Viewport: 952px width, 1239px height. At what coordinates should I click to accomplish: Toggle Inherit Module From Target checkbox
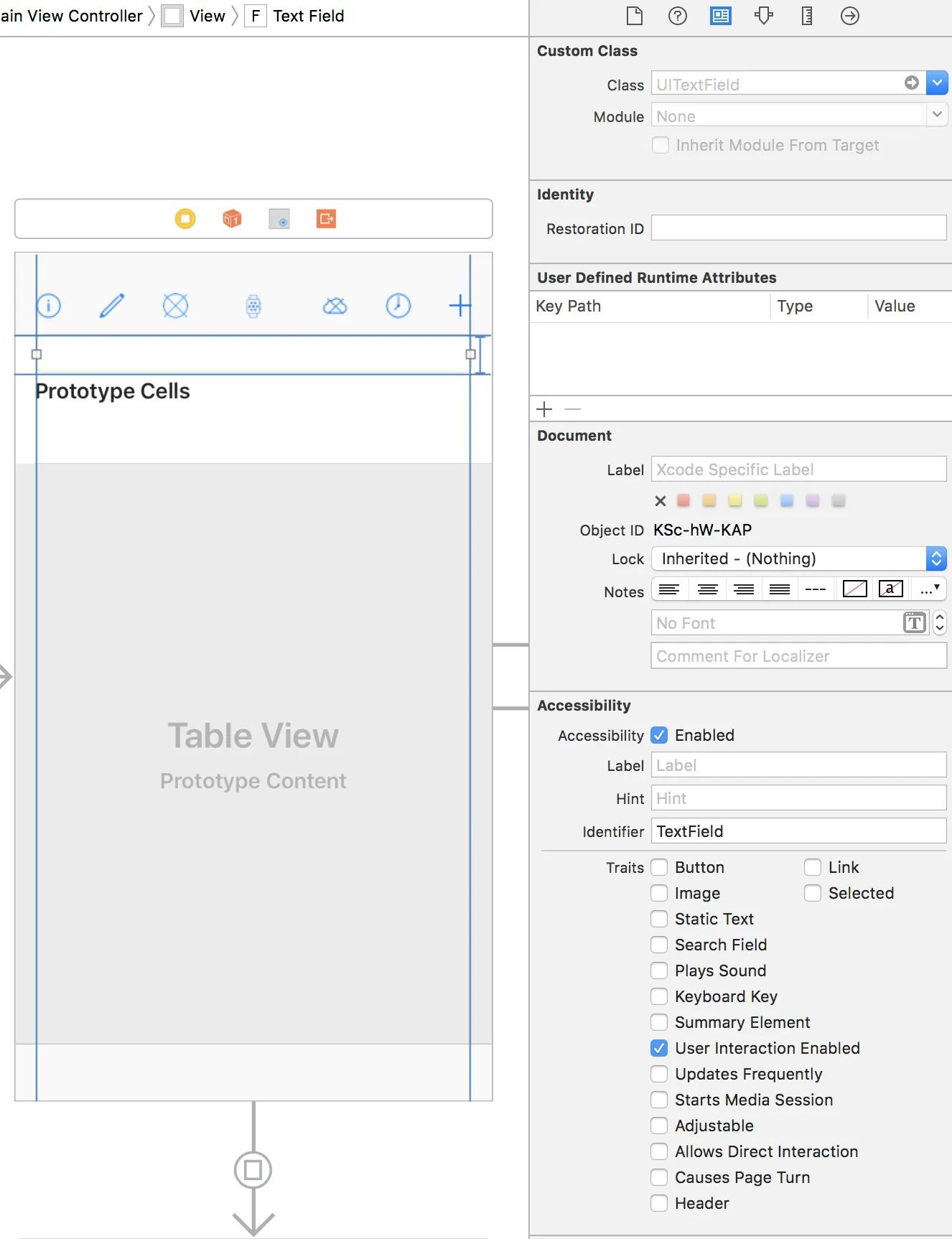tap(660, 145)
